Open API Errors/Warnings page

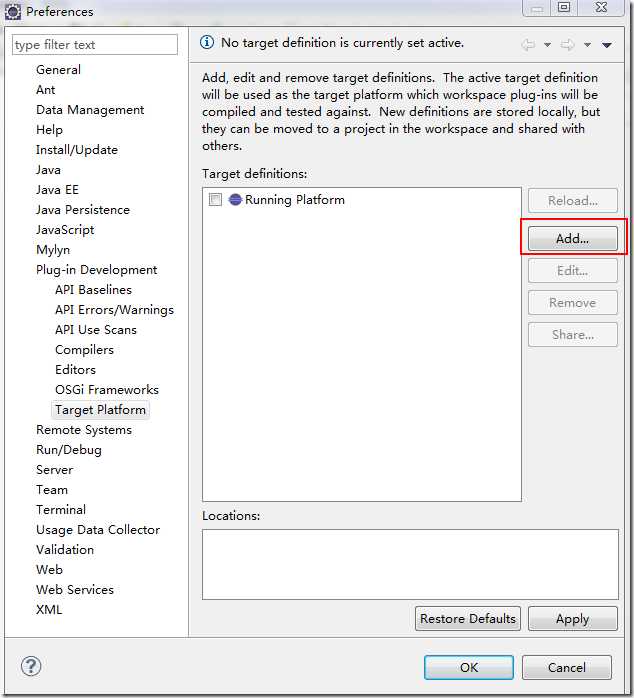(114, 310)
